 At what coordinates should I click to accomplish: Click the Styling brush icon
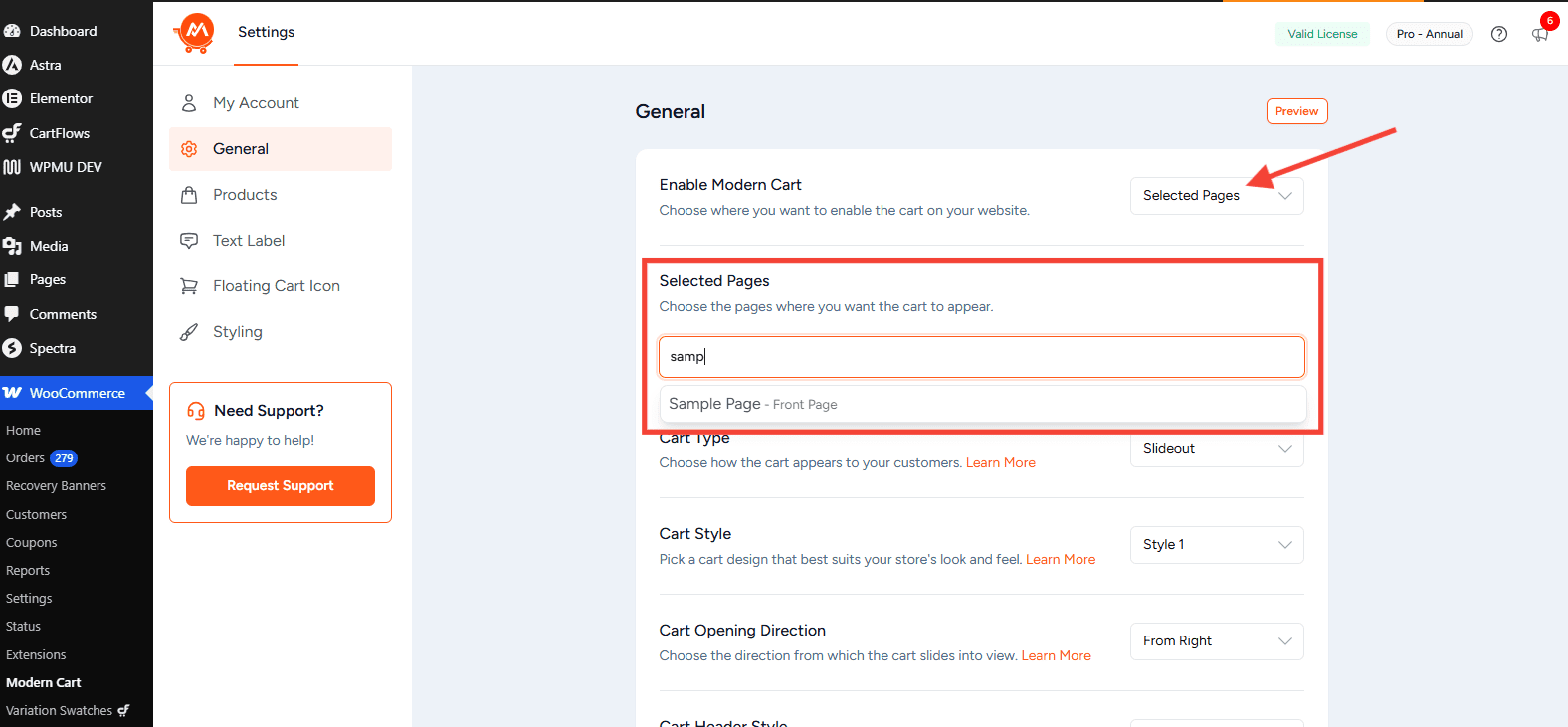tap(189, 332)
